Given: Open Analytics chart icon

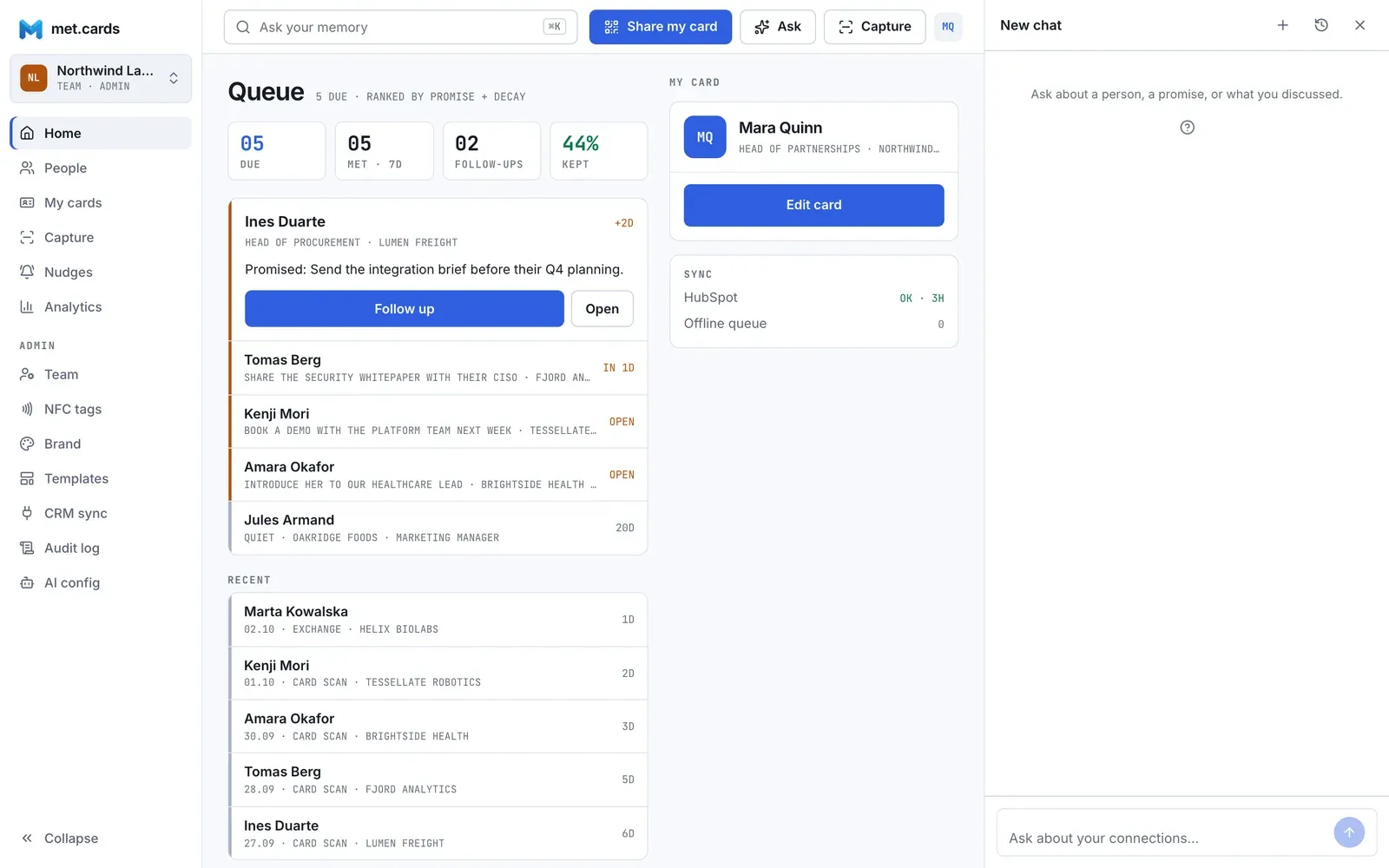Looking at the screenshot, I should click(x=28, y=306).
